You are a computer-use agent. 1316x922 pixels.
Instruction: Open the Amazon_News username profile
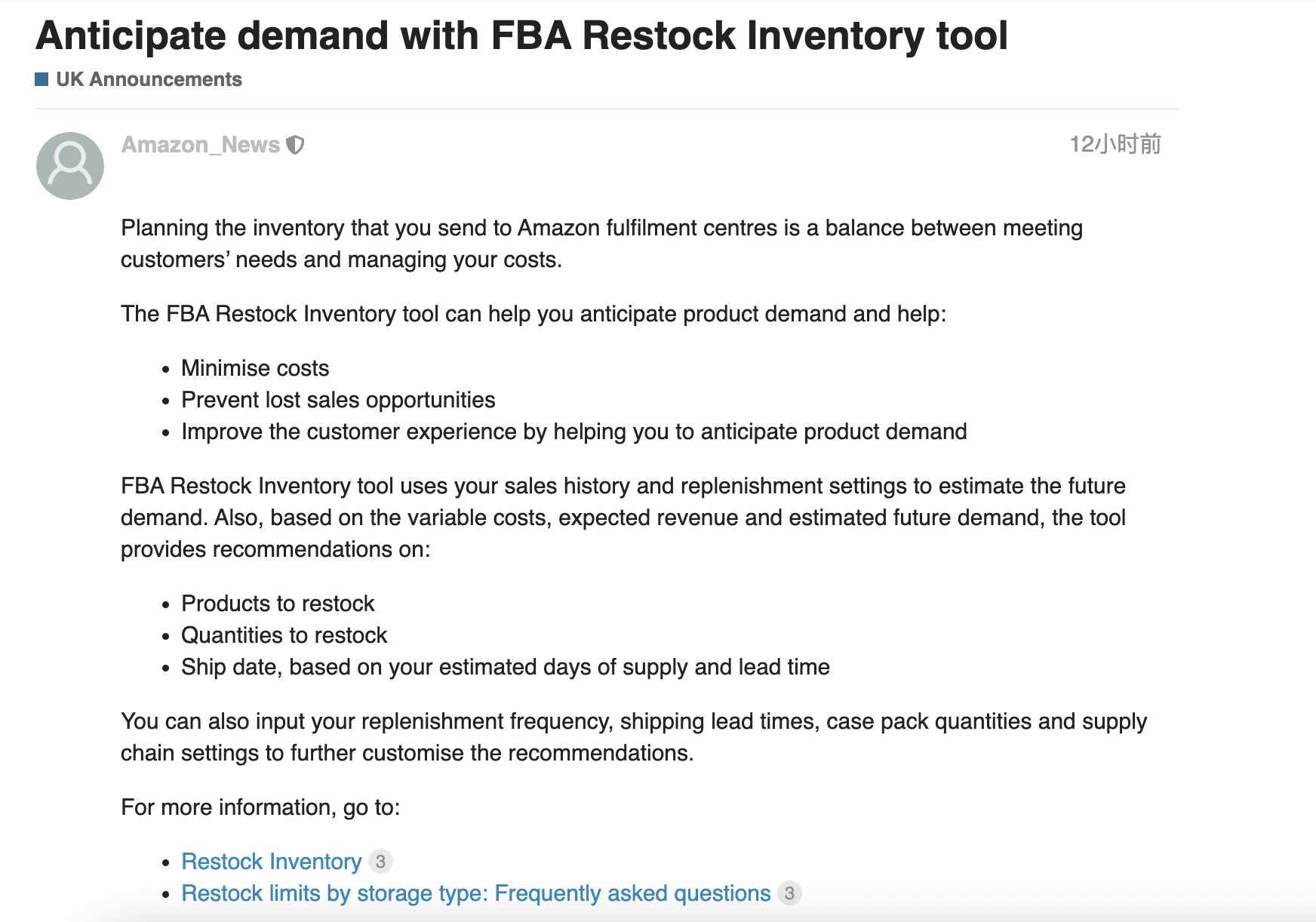(x=201, y=144)
